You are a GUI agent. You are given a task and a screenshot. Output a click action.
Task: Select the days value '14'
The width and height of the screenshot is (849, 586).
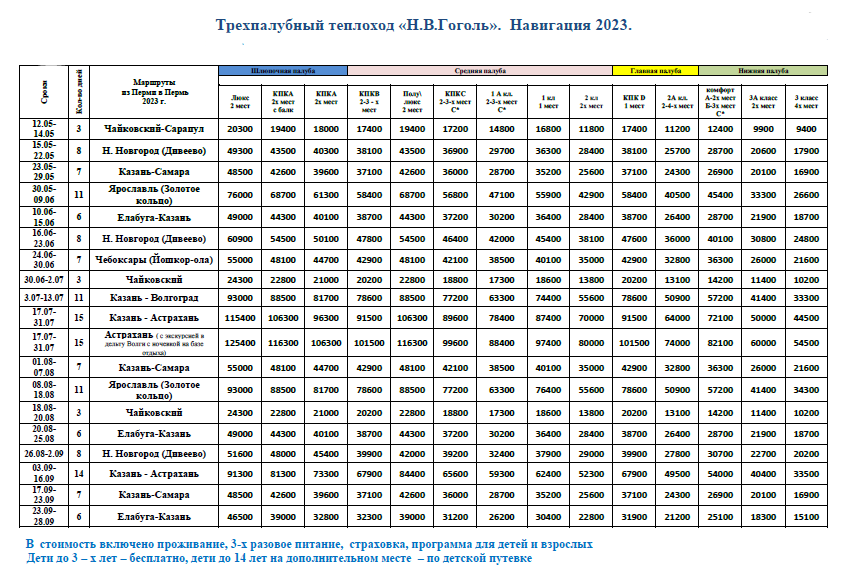pos(79,474)
